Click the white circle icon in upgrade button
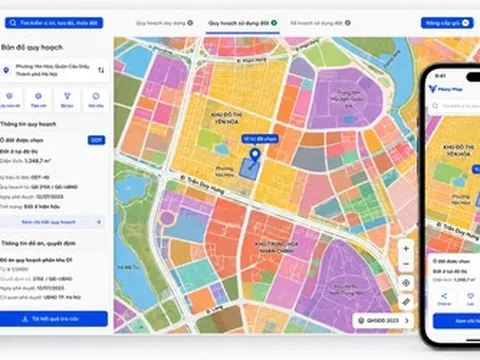 click(466, 23)
